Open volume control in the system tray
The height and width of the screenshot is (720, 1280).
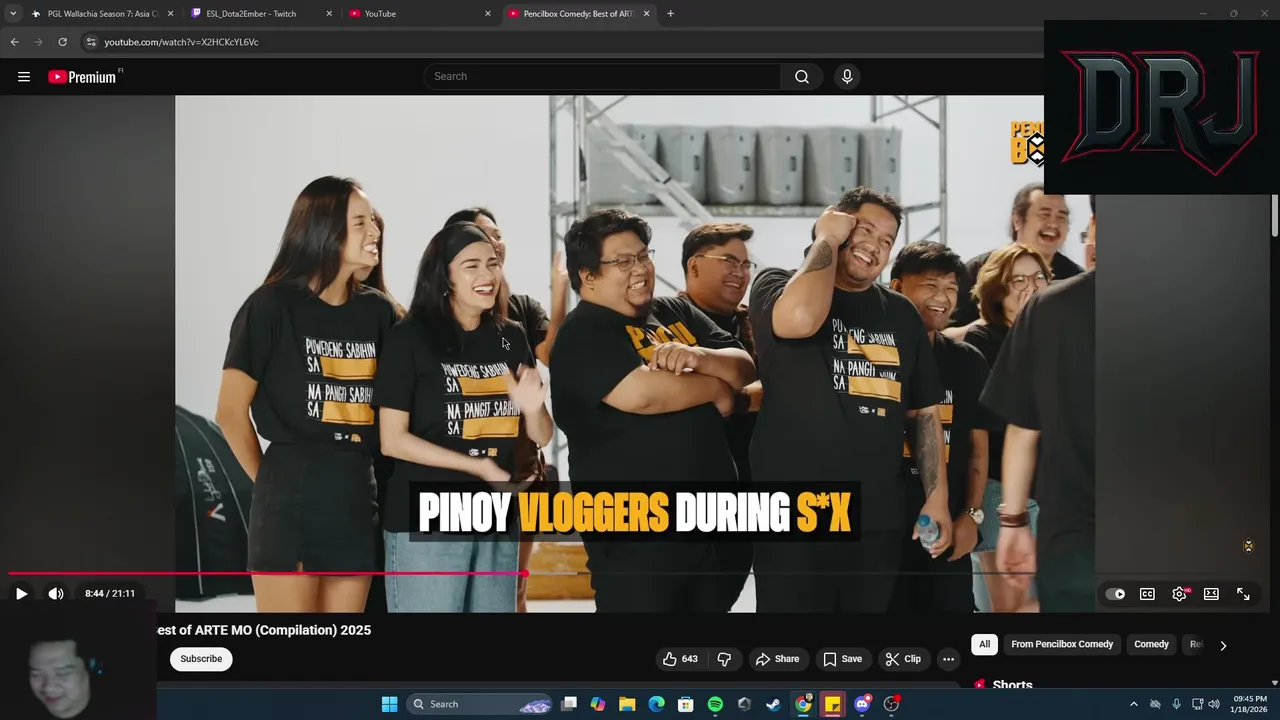[1214, 704]
